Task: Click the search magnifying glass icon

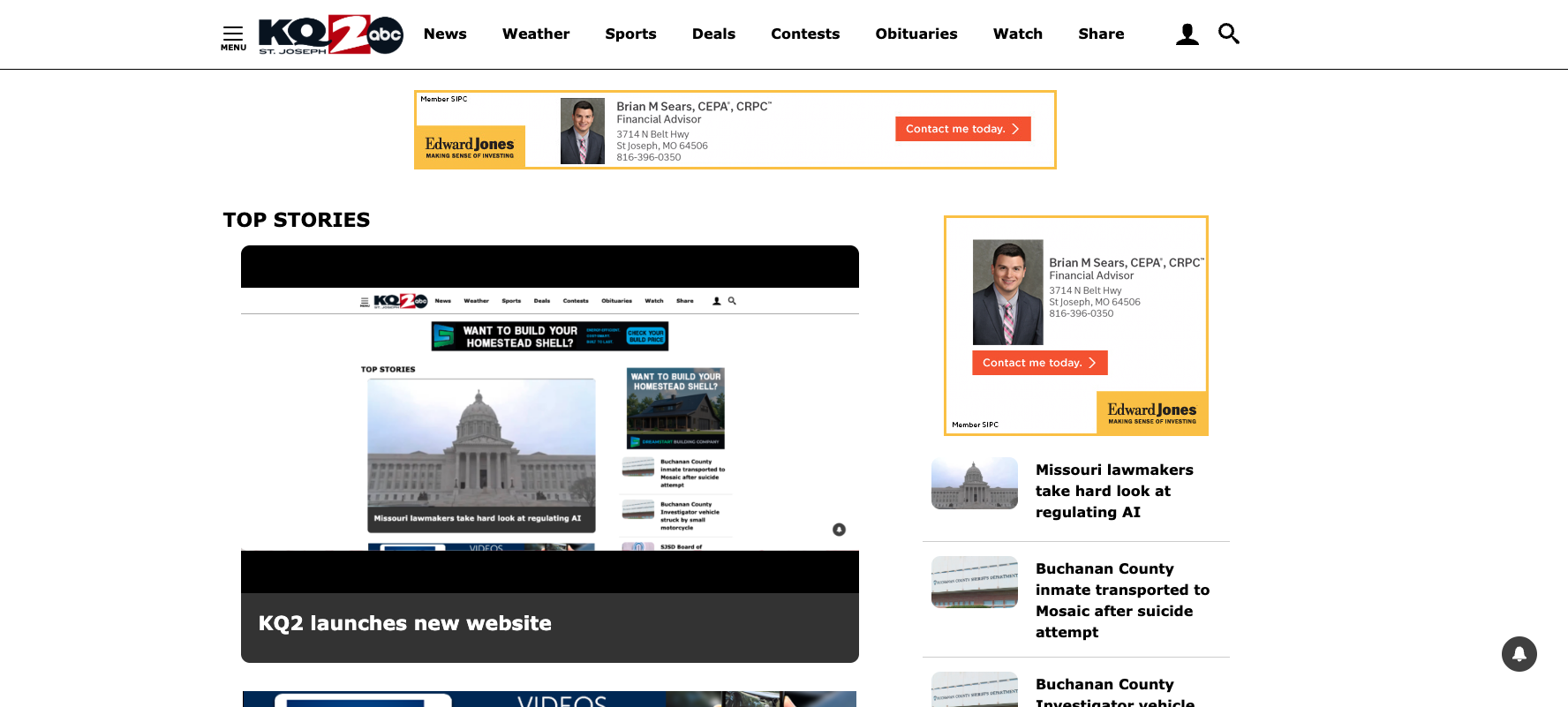Action: [x=1228, y=34]
